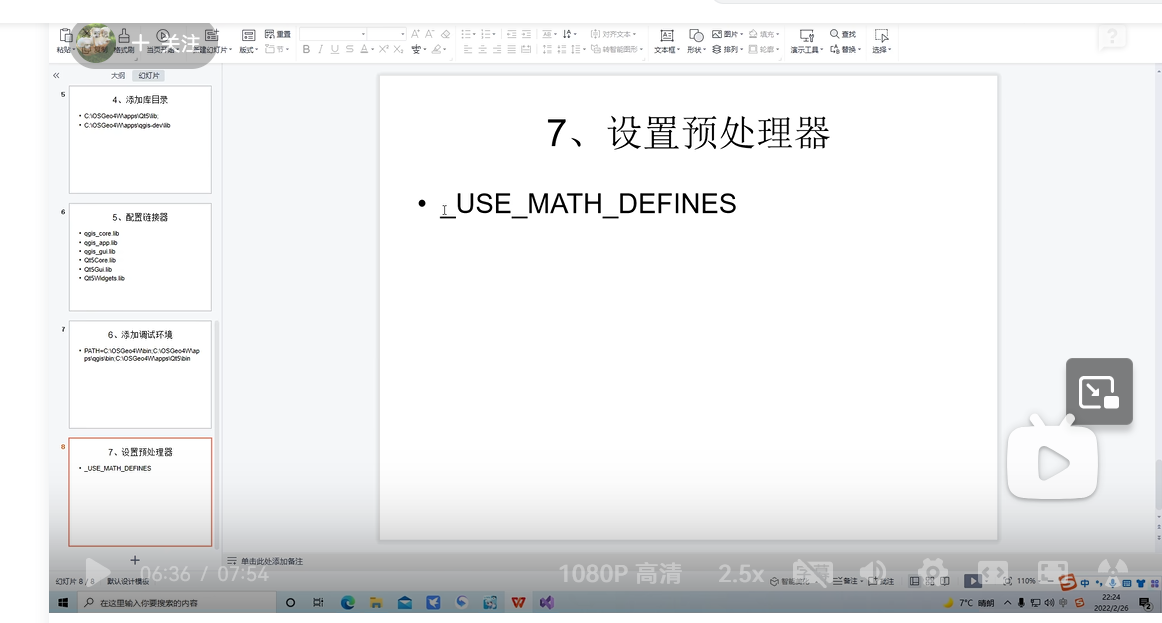Click the video volume speaker icon

click(x=873, y=573)
